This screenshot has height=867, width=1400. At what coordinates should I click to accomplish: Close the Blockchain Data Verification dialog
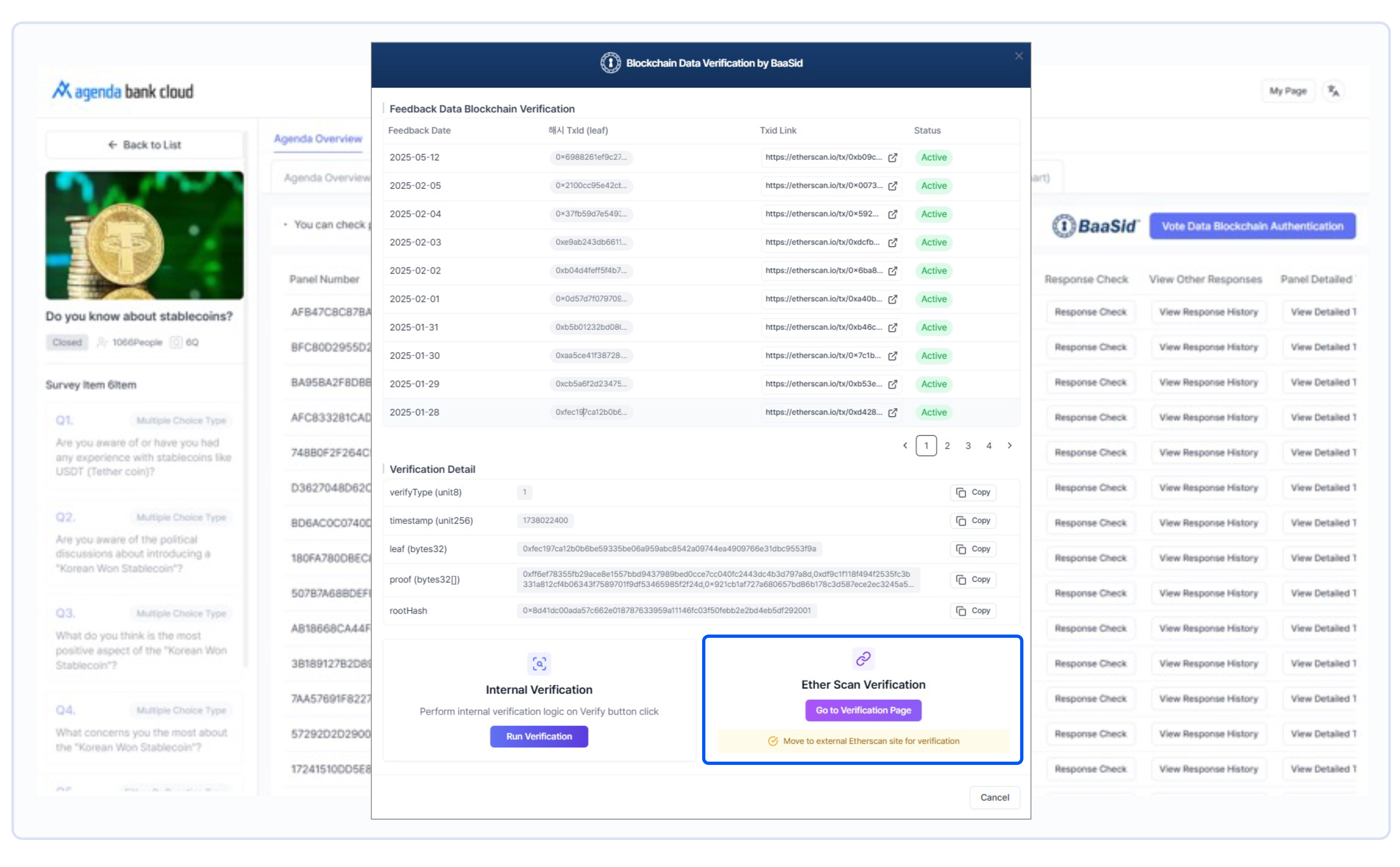pyautogui.click(x=1019, y=56)
